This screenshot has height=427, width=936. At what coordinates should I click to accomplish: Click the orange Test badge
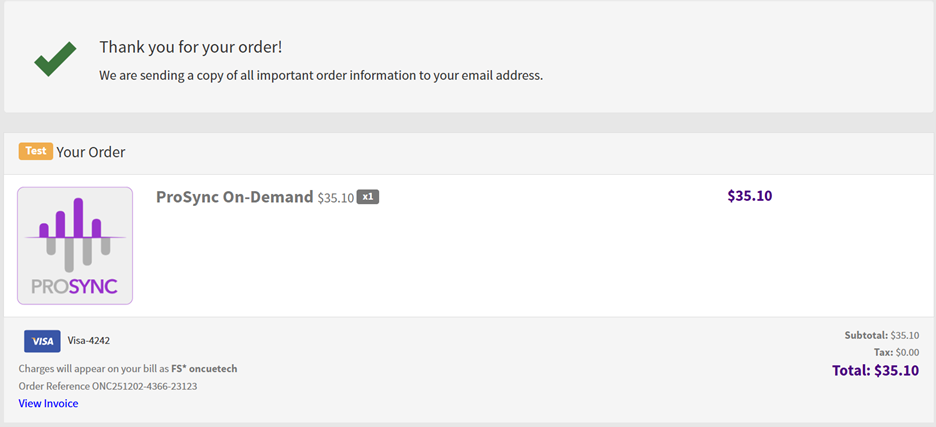(35, 151)
